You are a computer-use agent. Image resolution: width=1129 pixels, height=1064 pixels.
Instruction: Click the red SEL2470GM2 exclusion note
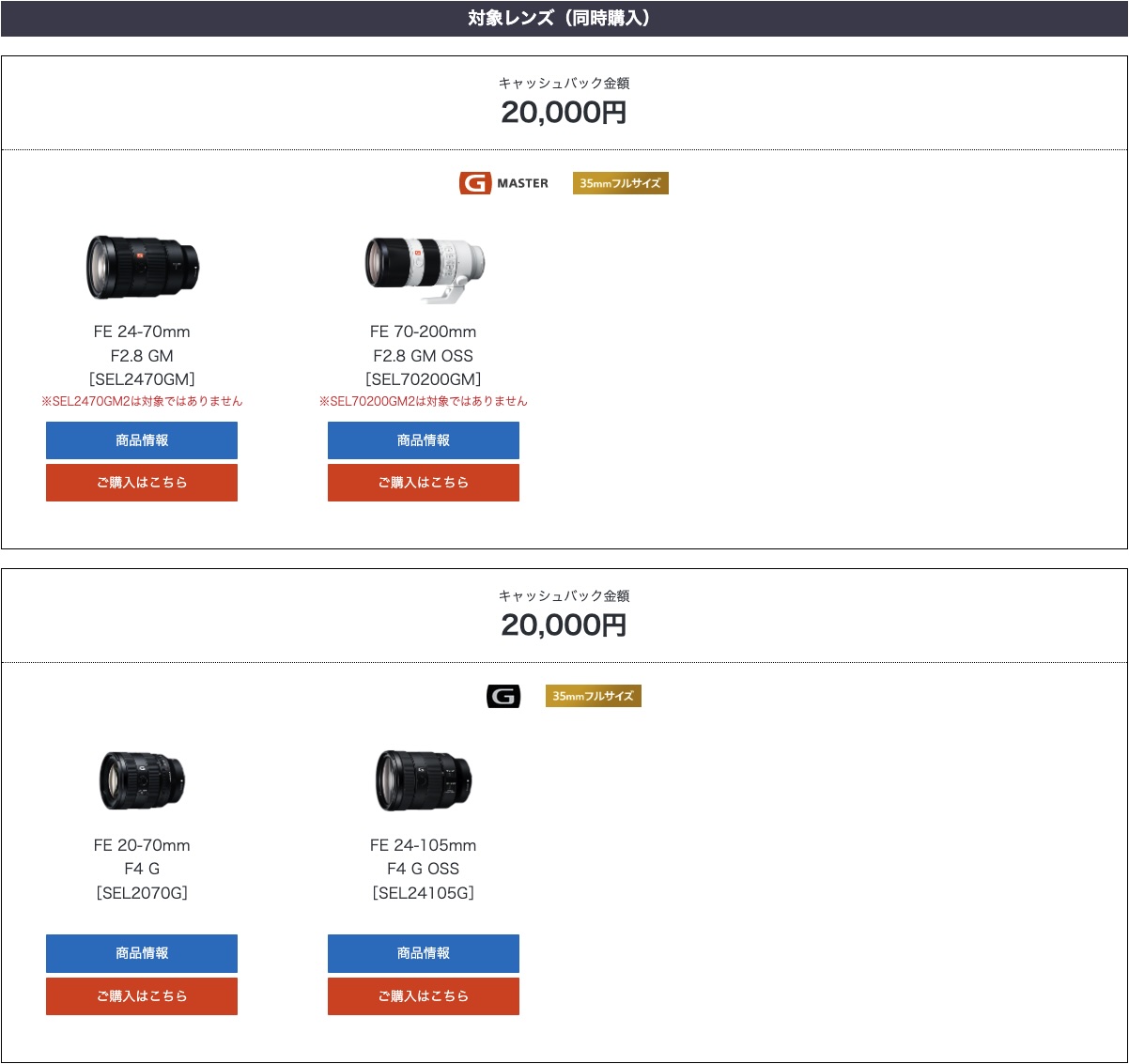click(142, 401)
